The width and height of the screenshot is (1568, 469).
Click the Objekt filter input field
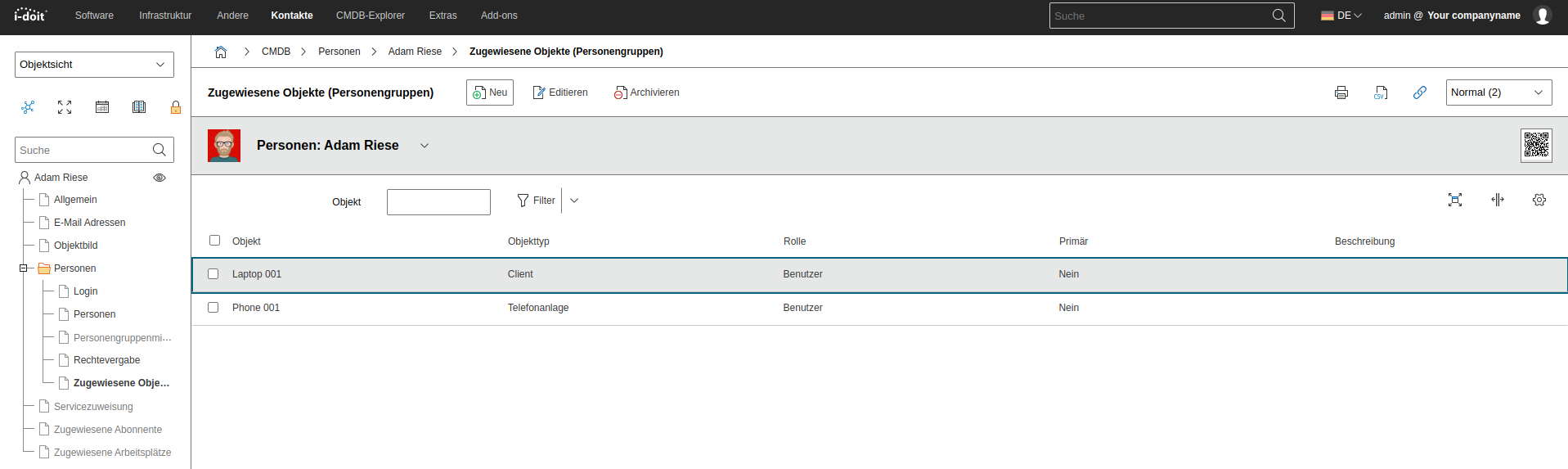pyautogui.click(x=438, y=202)
